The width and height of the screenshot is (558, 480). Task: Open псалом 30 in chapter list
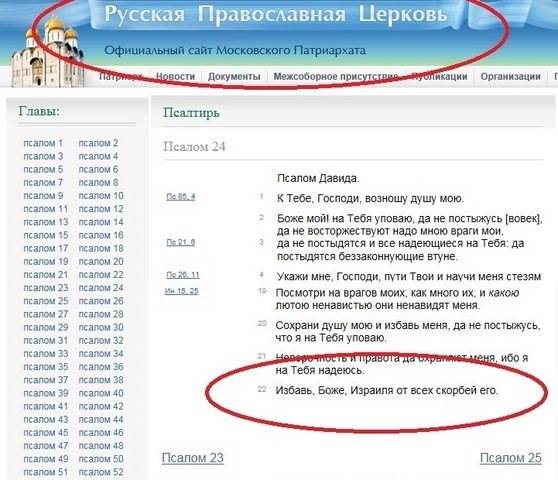coord(101,327)
